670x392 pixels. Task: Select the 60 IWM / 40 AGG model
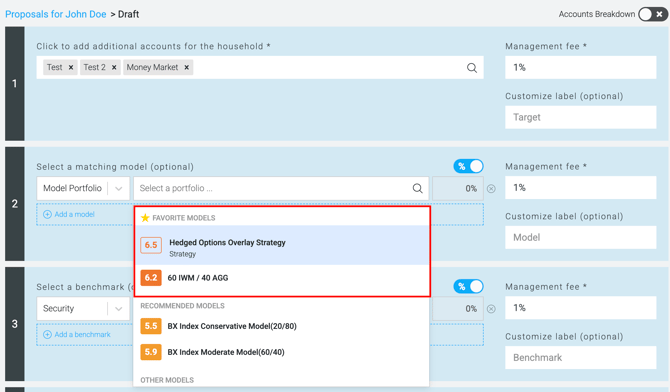(x=282, y=278)
